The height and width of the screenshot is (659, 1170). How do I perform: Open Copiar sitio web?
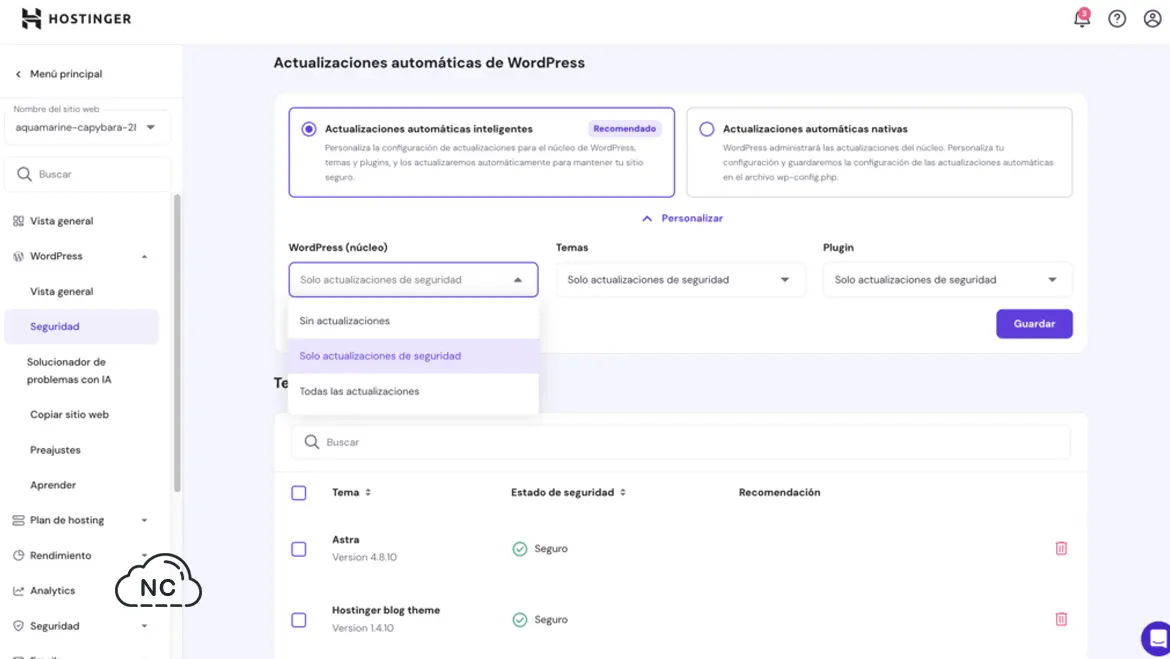69,415
